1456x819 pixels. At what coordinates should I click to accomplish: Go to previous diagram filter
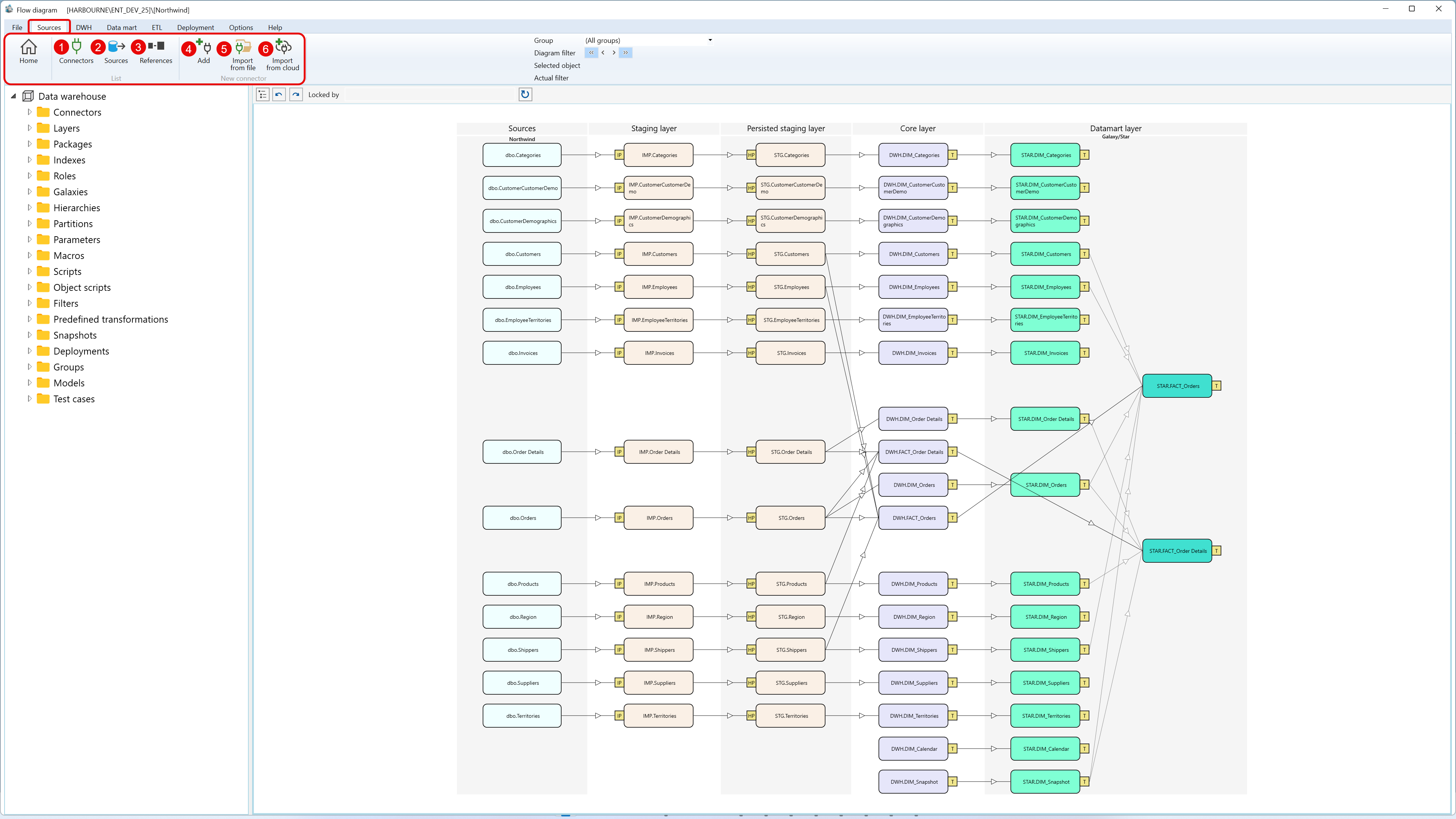603,53
